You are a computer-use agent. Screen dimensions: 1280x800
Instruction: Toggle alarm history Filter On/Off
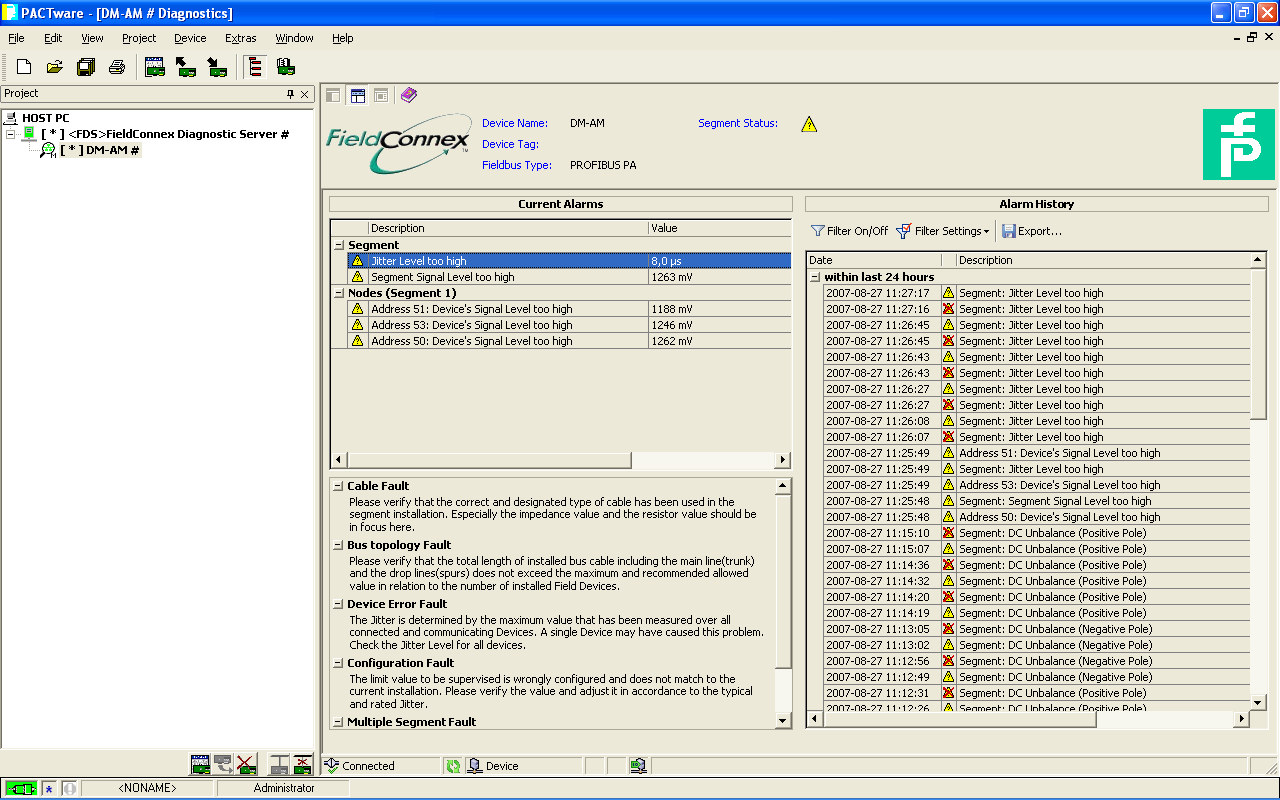pos(849,231)
